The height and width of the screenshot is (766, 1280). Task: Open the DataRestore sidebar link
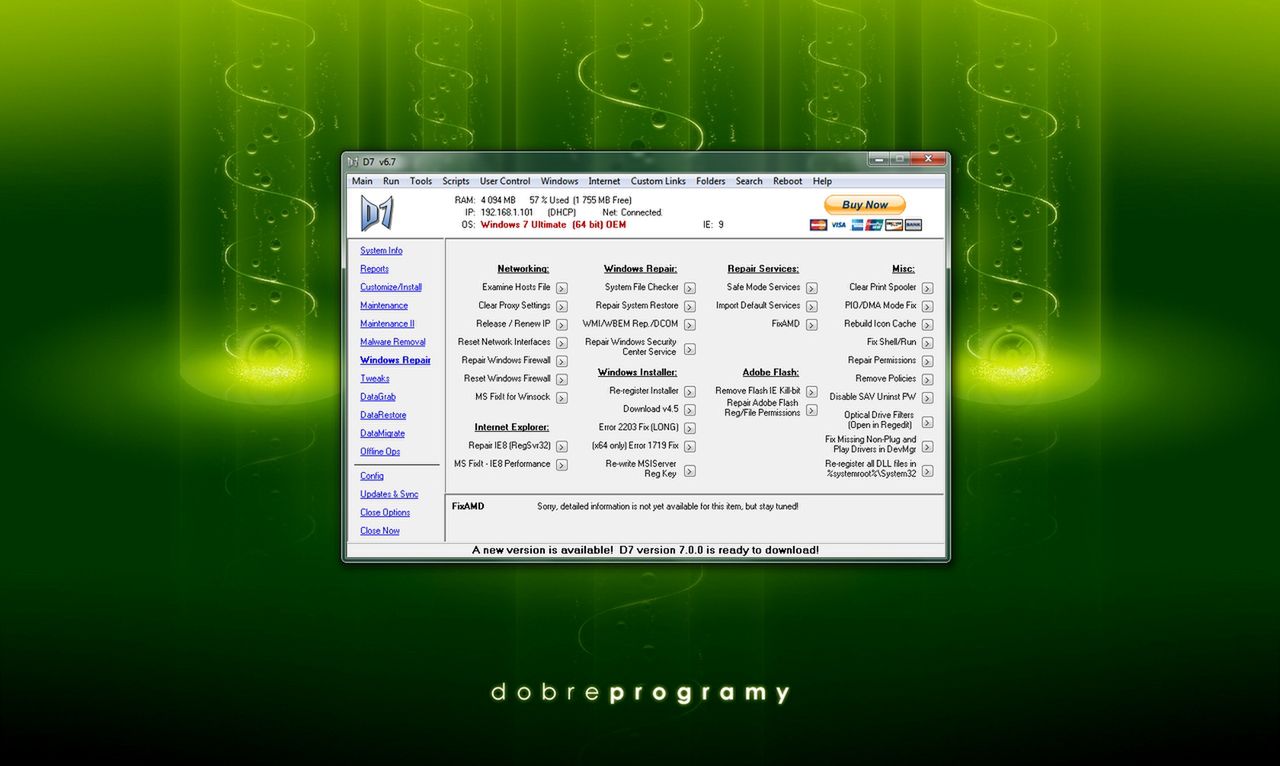coord(383,415)
